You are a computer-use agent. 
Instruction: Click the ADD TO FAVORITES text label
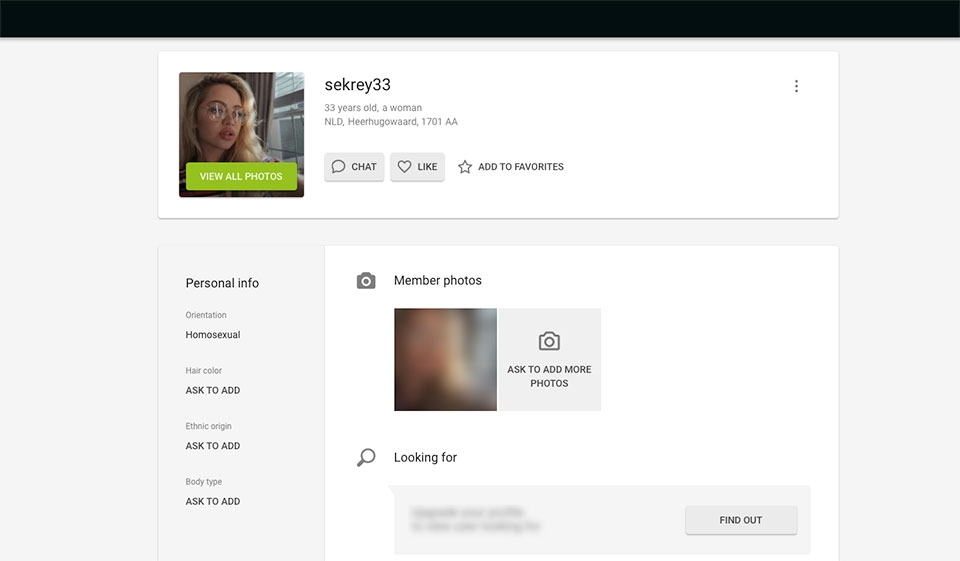coord(520,167)
